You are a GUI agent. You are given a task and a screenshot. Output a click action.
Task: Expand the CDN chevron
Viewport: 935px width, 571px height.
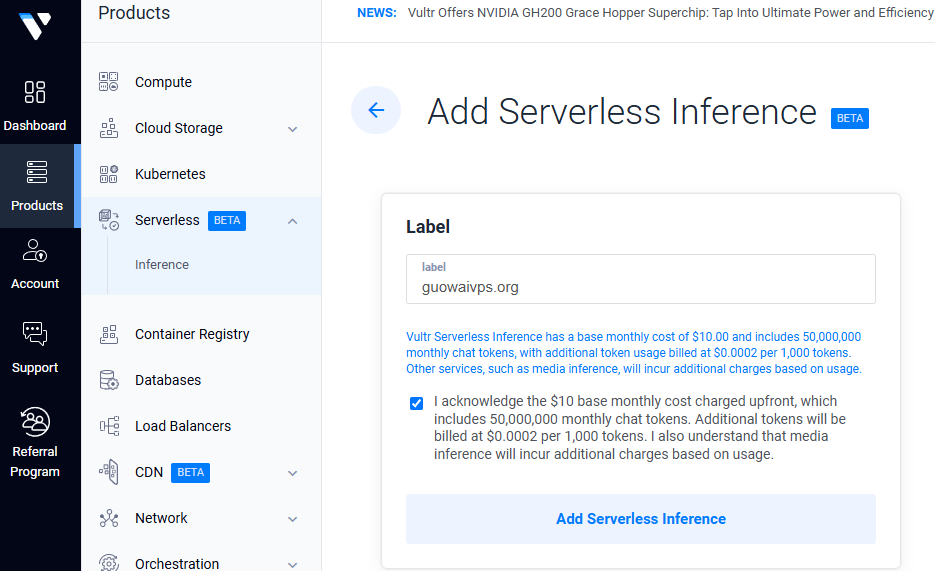[292, 473]
